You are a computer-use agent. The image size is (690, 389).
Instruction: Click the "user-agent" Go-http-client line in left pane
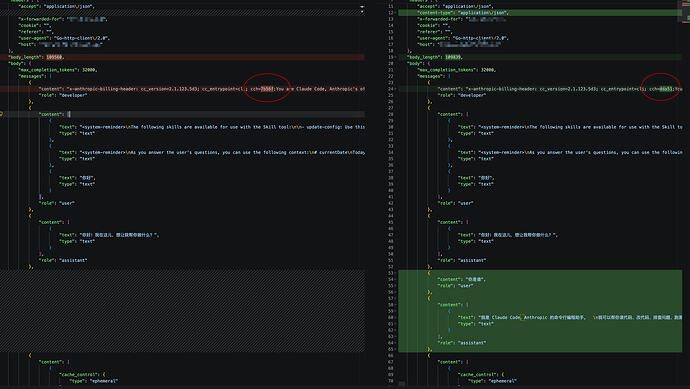pyautogui.click(x=64, y=38)
